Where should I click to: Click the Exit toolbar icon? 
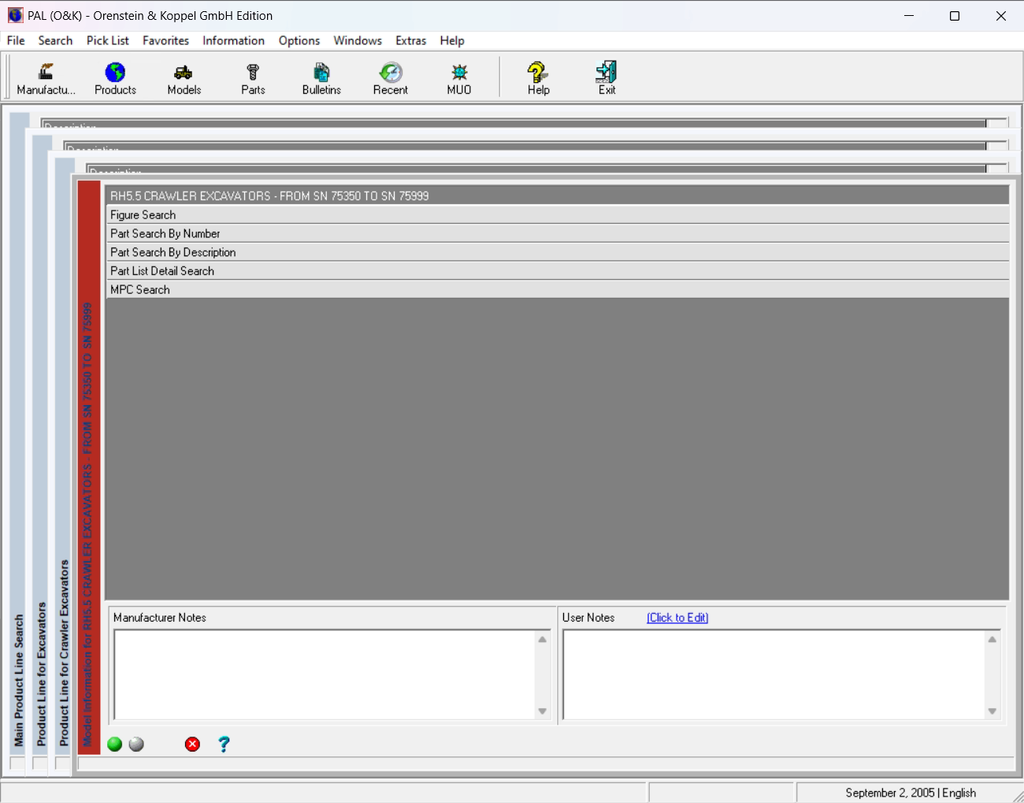pyautogui.click(x=607, y=78)
